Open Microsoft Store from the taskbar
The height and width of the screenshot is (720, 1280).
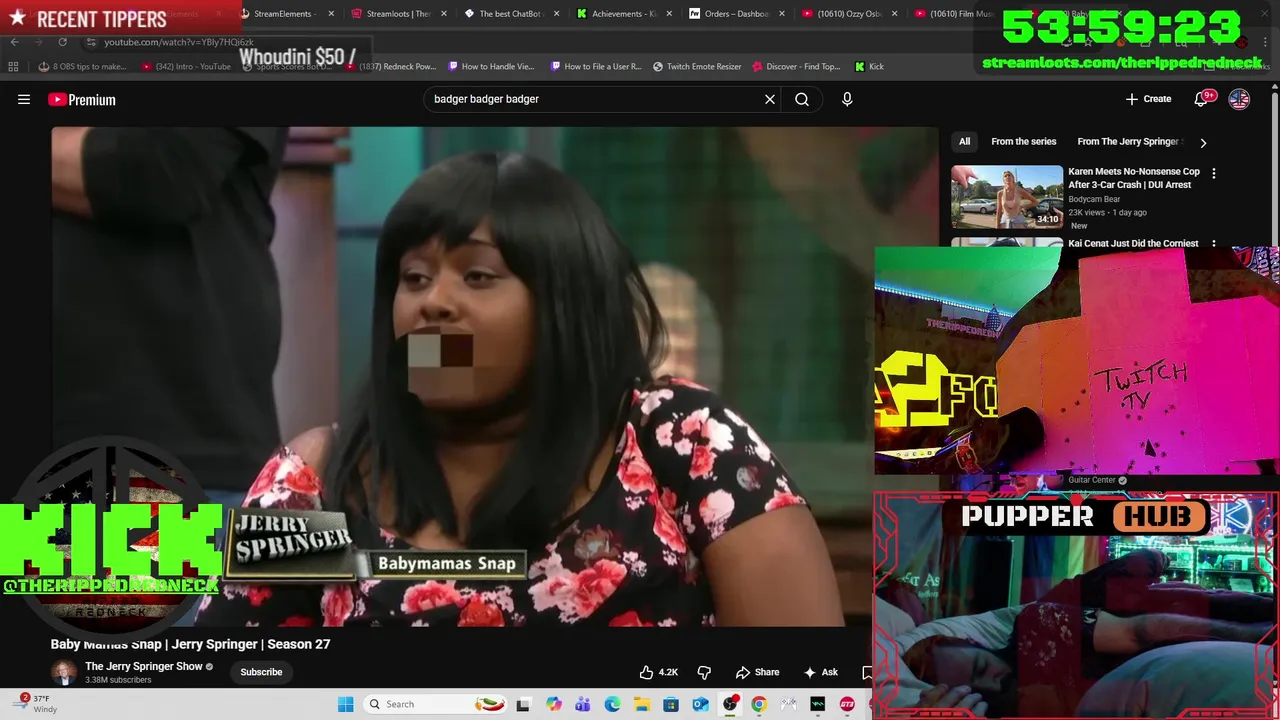[x=671, y=704]
